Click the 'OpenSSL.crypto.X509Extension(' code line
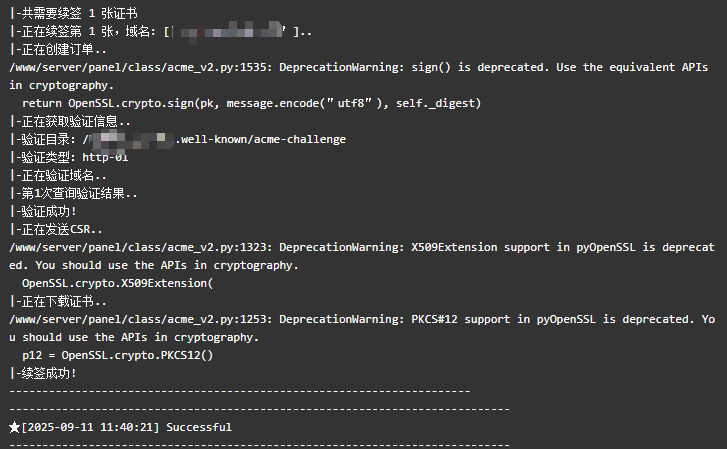 [118, 283]
